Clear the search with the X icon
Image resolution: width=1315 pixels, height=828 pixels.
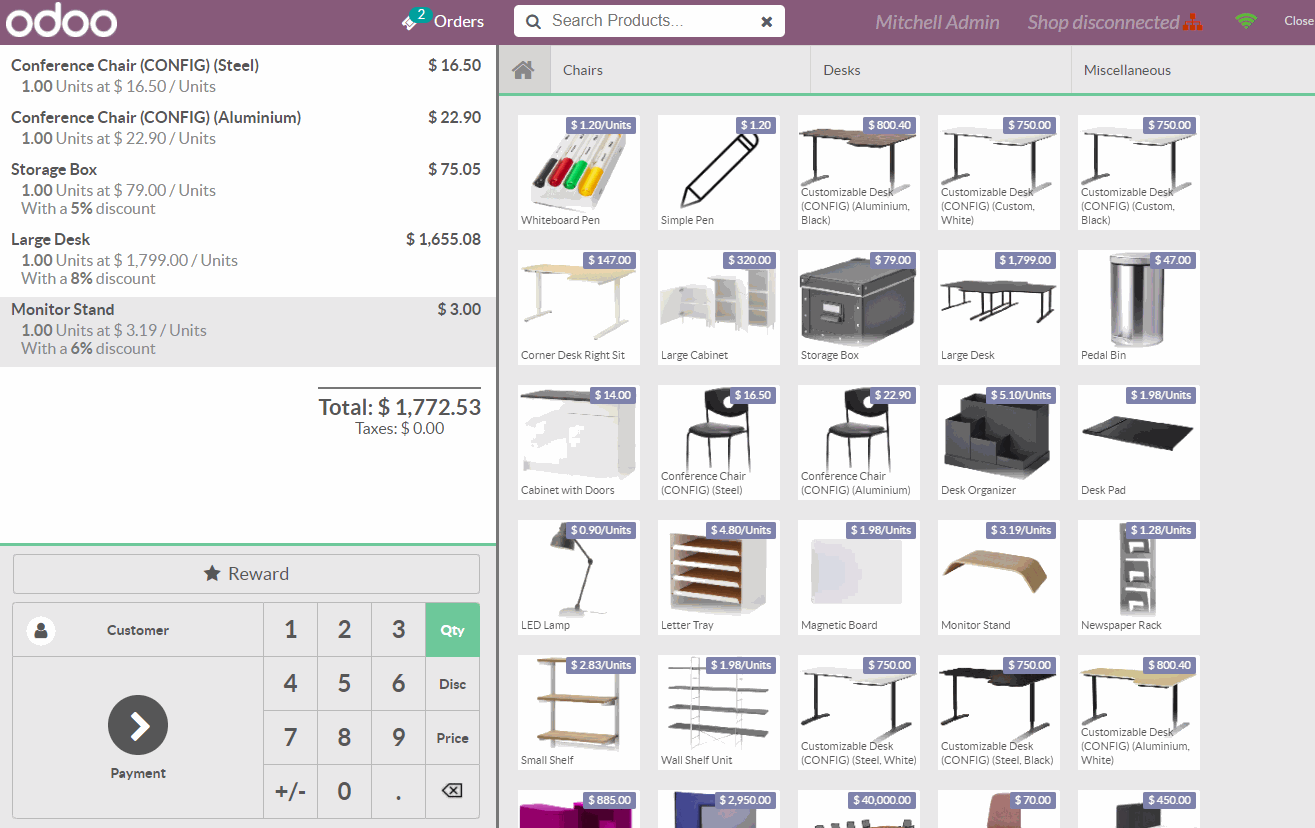(767, 20)
